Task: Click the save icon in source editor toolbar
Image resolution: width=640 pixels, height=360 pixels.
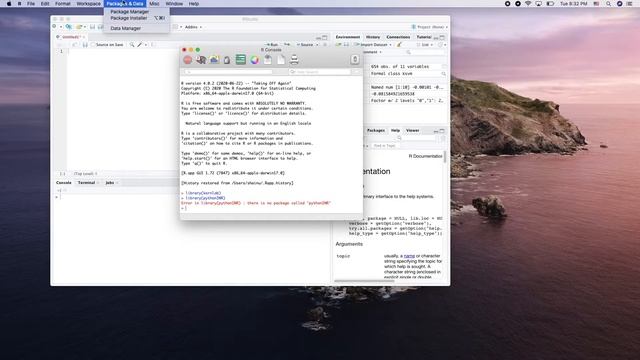Action: (x=85, y=44)
